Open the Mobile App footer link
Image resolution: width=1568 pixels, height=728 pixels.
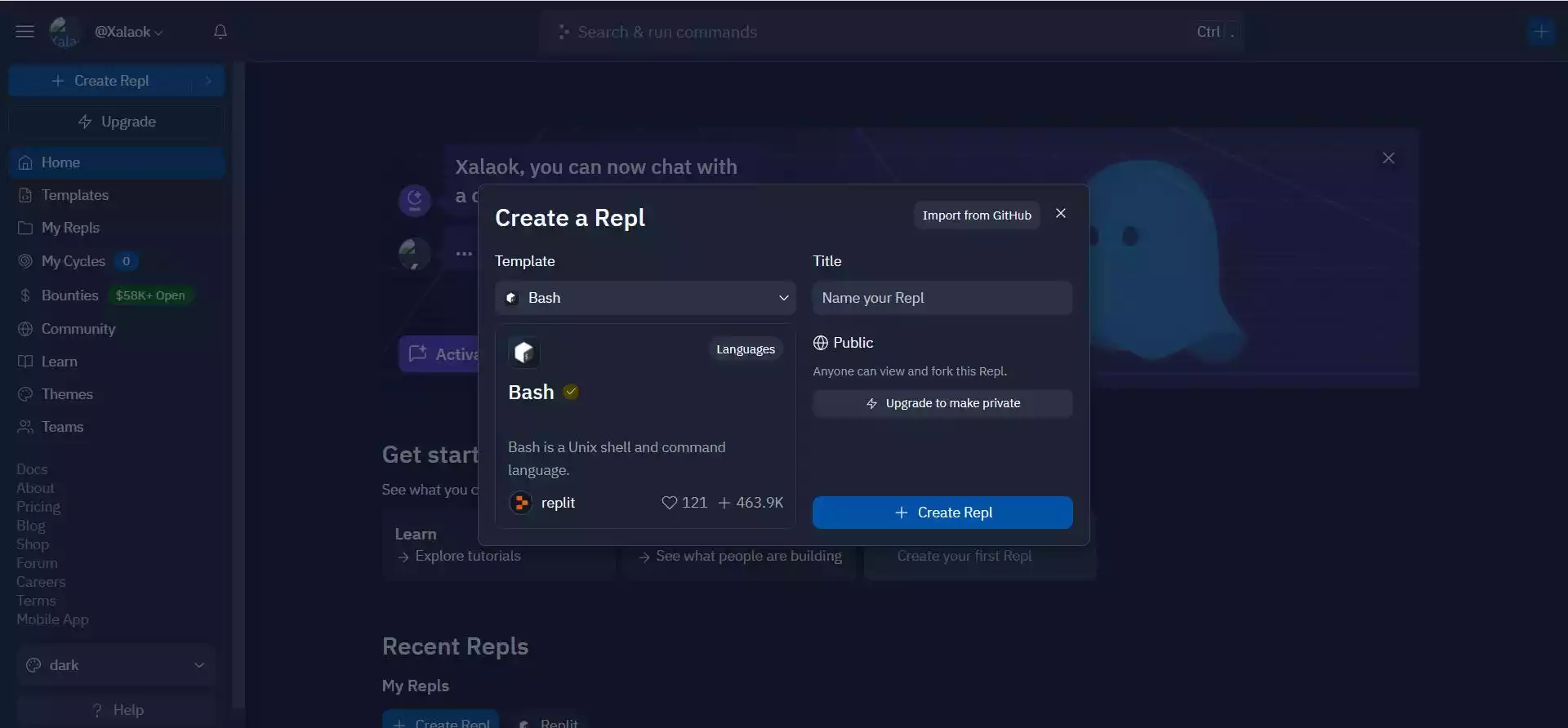52,619
